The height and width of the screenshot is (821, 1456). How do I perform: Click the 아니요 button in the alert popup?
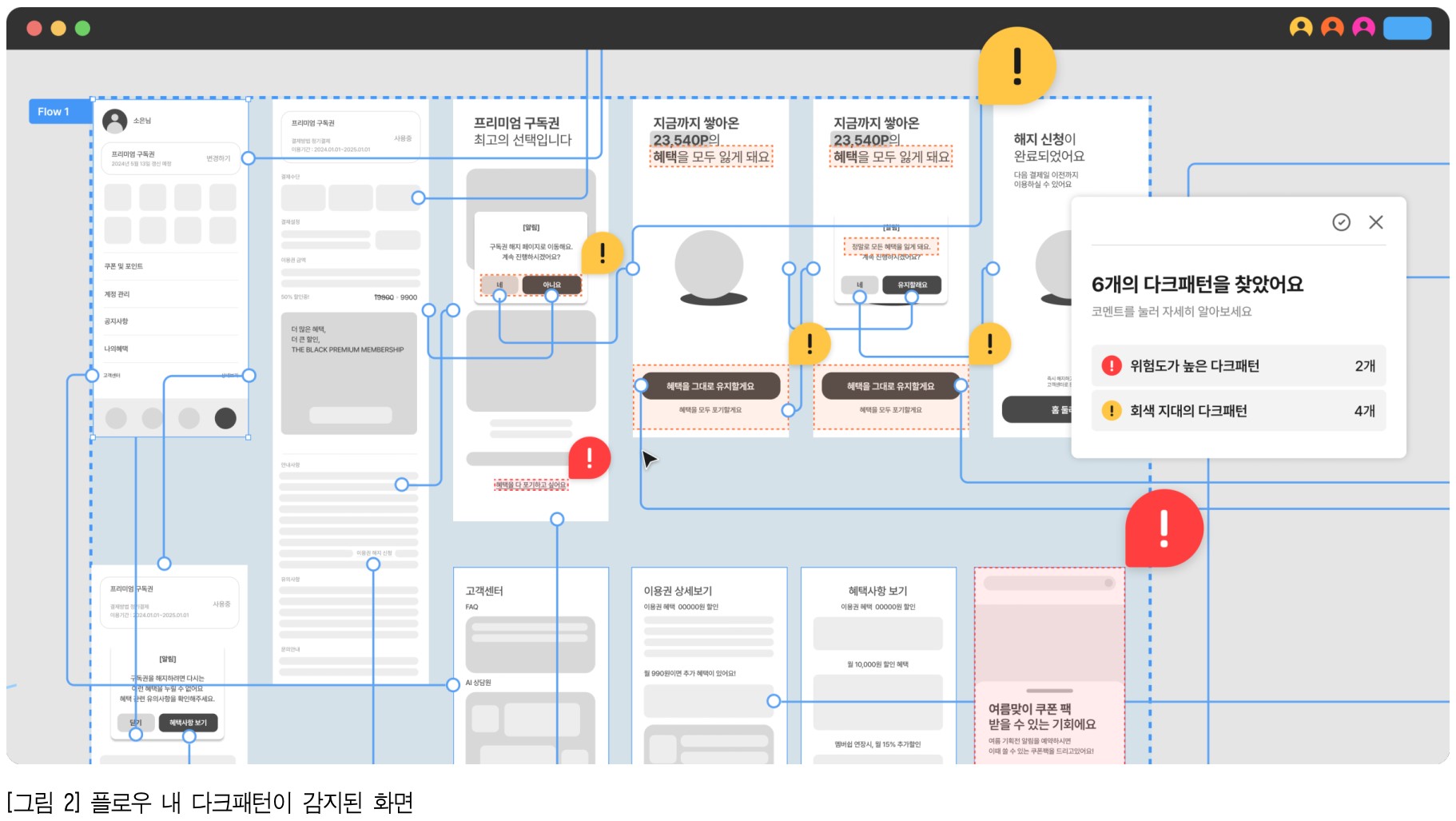551,285
